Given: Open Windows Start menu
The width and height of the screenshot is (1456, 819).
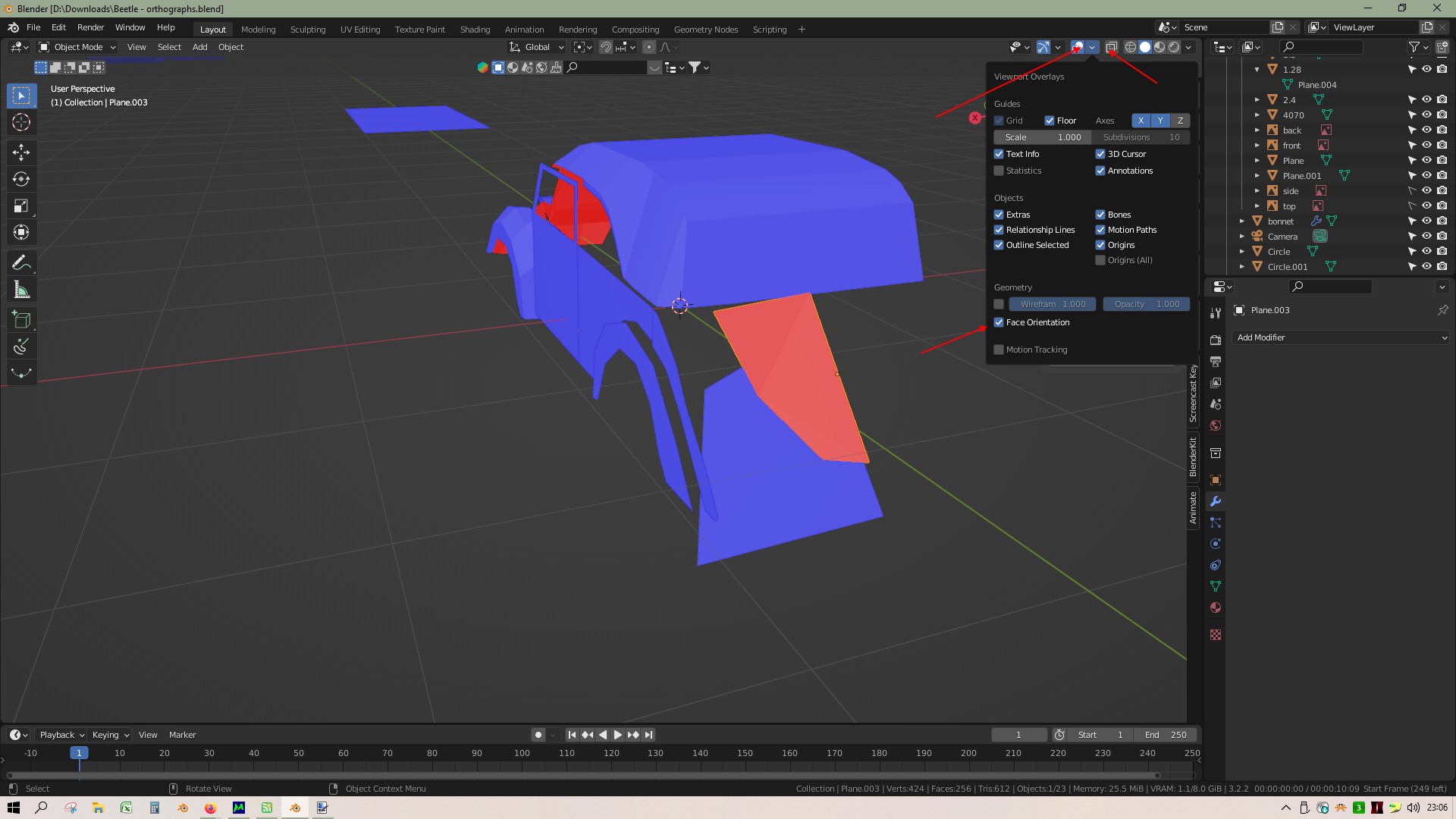Looking at the screenshot, I should tap(14, 808).
